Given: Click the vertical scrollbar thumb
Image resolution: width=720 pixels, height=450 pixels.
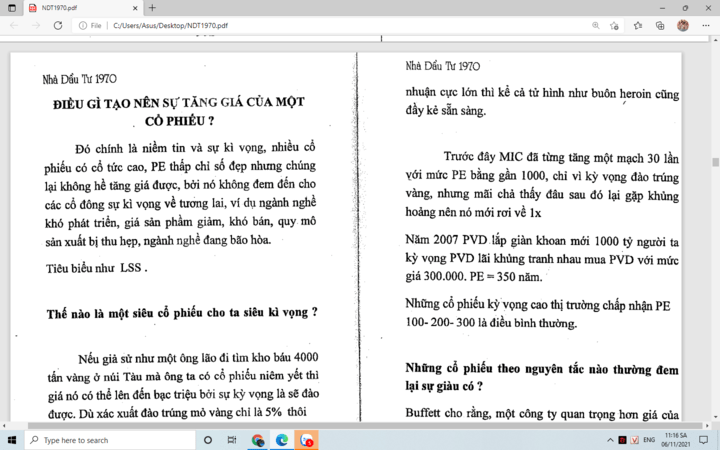Looking at the screenshot, I should tap(715, 162).
